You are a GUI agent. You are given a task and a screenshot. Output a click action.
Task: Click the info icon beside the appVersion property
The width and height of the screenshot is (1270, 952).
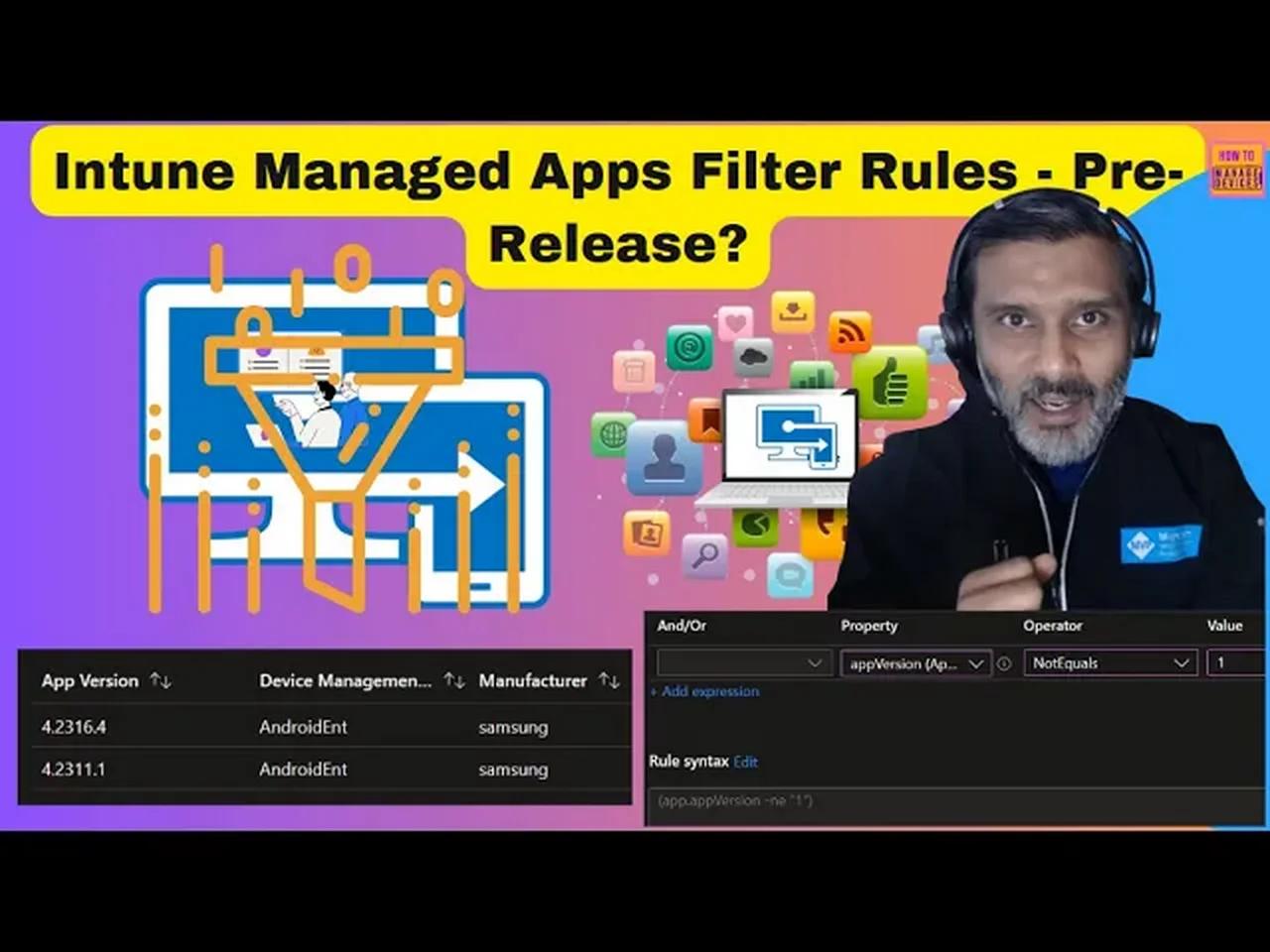pyautogui.click(x=1004, y=662)
